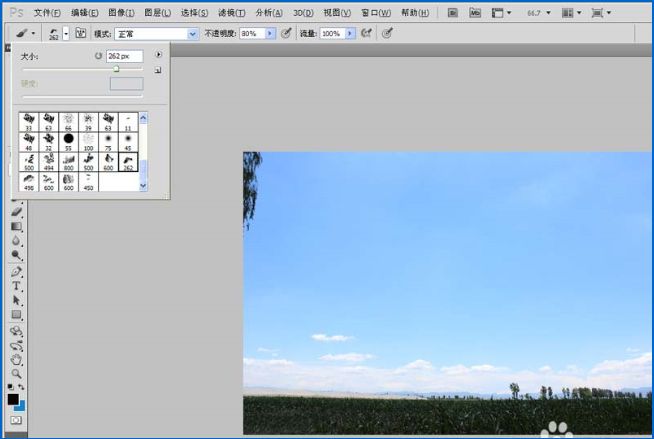The width and height of the screenshot is (654, 439).
Task: Open the 滤镜(T) menu
Action: 231,13
